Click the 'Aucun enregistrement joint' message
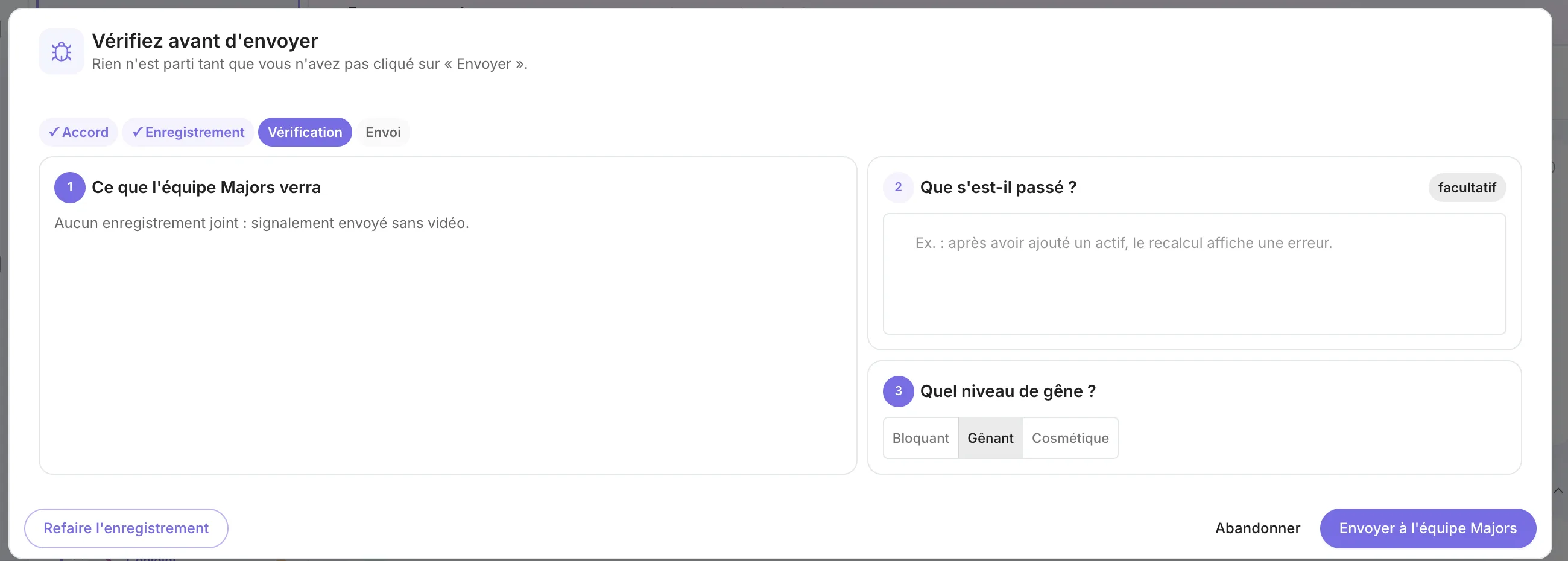The width and height of the screenshot is (1568, 561). tap(262, 223)
